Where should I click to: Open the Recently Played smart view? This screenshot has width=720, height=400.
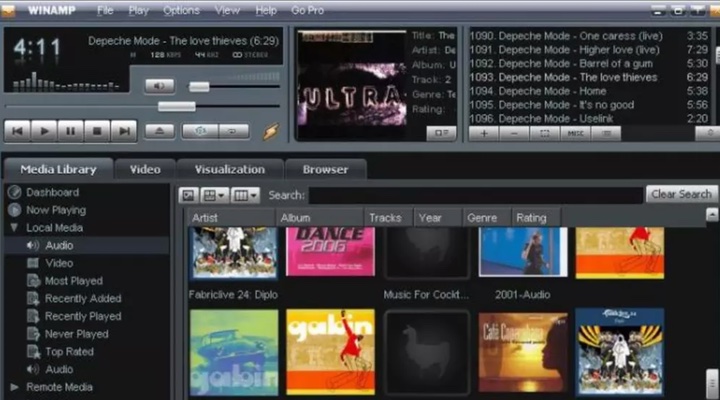coord(83,316)
